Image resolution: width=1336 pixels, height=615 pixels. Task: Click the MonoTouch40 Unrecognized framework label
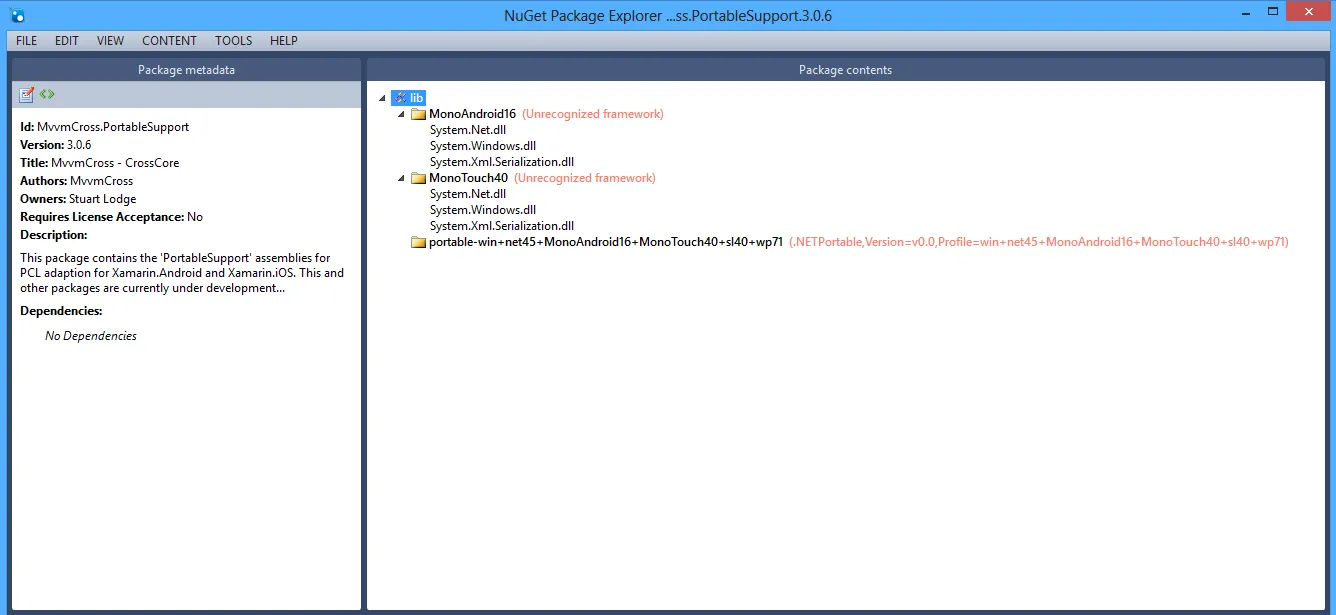pos(585,178)
